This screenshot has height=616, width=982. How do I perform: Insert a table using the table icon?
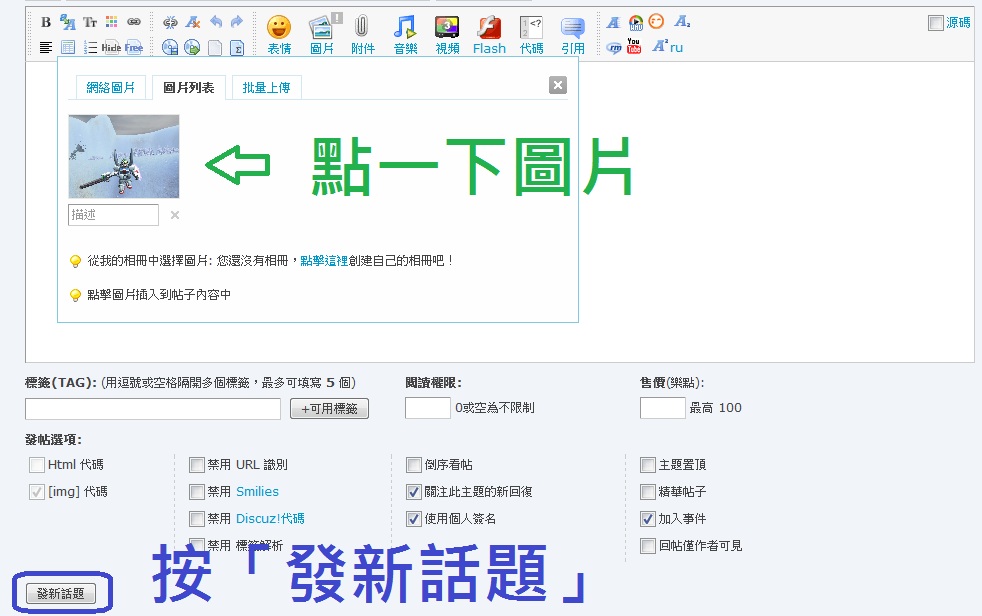pyautogui.click(x=68, y=48)
